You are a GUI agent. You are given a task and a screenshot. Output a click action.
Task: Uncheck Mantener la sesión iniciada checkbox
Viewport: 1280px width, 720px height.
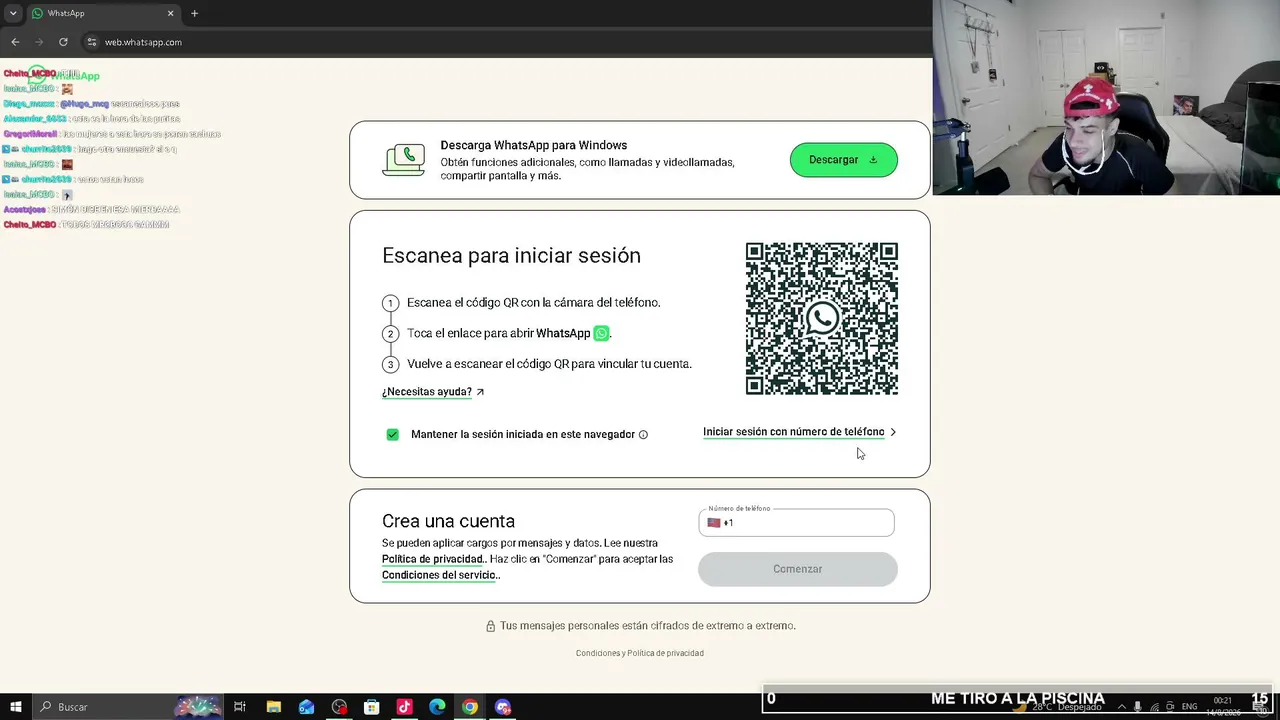coord(392,434)
